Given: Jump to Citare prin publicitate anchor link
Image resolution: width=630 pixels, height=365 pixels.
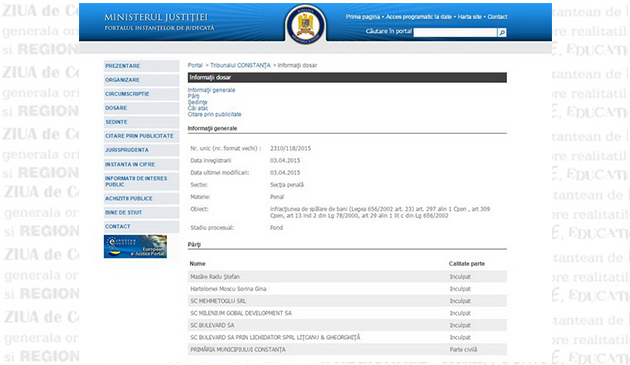Looking at the screenshot, I should click(x=215, y=114).
